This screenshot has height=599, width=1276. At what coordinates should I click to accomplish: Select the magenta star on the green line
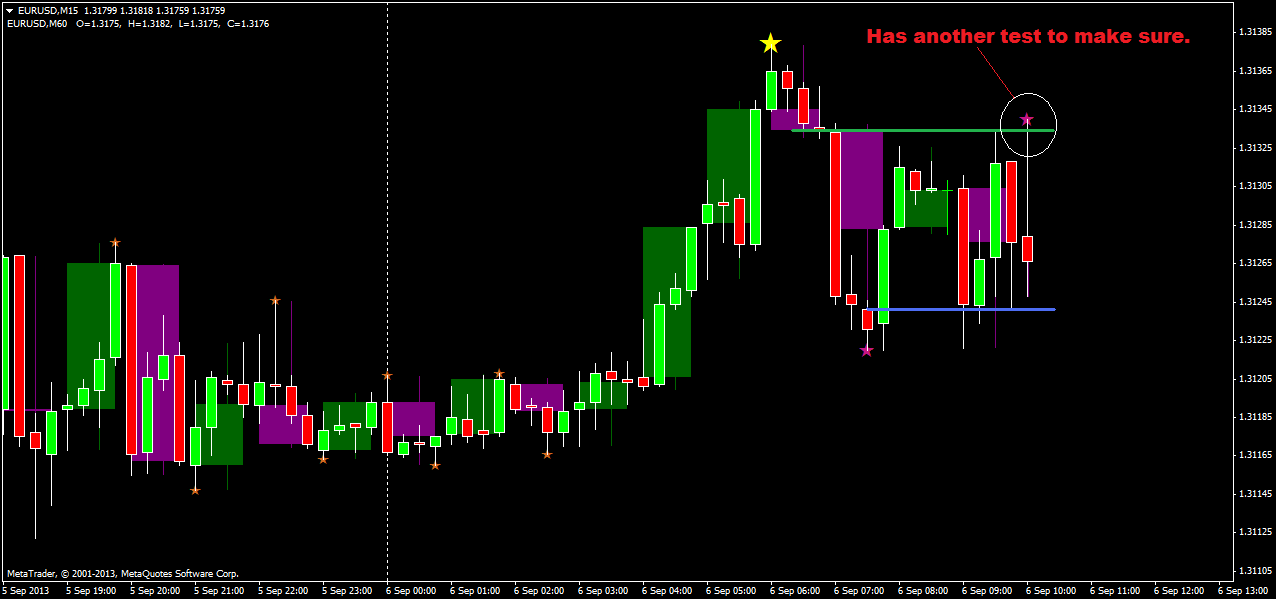click(x=1027, y=120)
